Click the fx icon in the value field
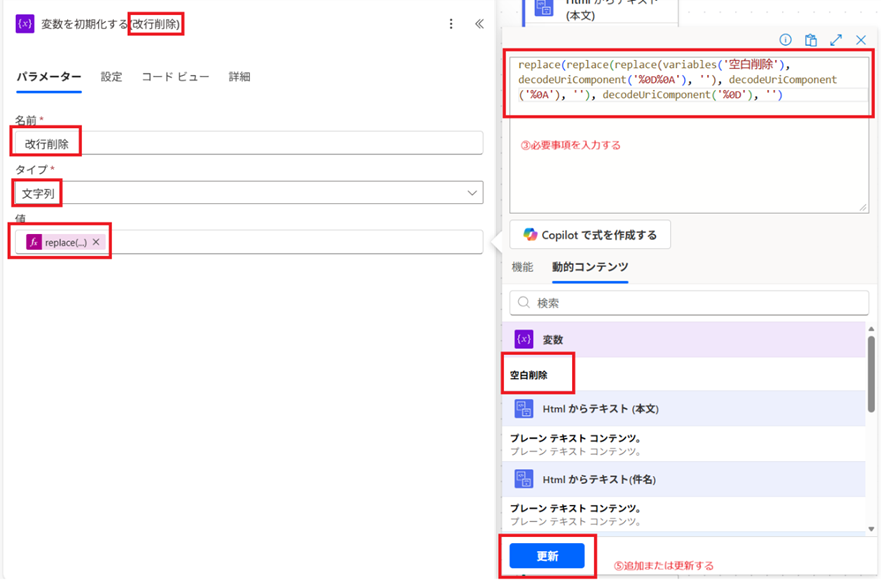The image size is (881, 582). tap(34, 242)
